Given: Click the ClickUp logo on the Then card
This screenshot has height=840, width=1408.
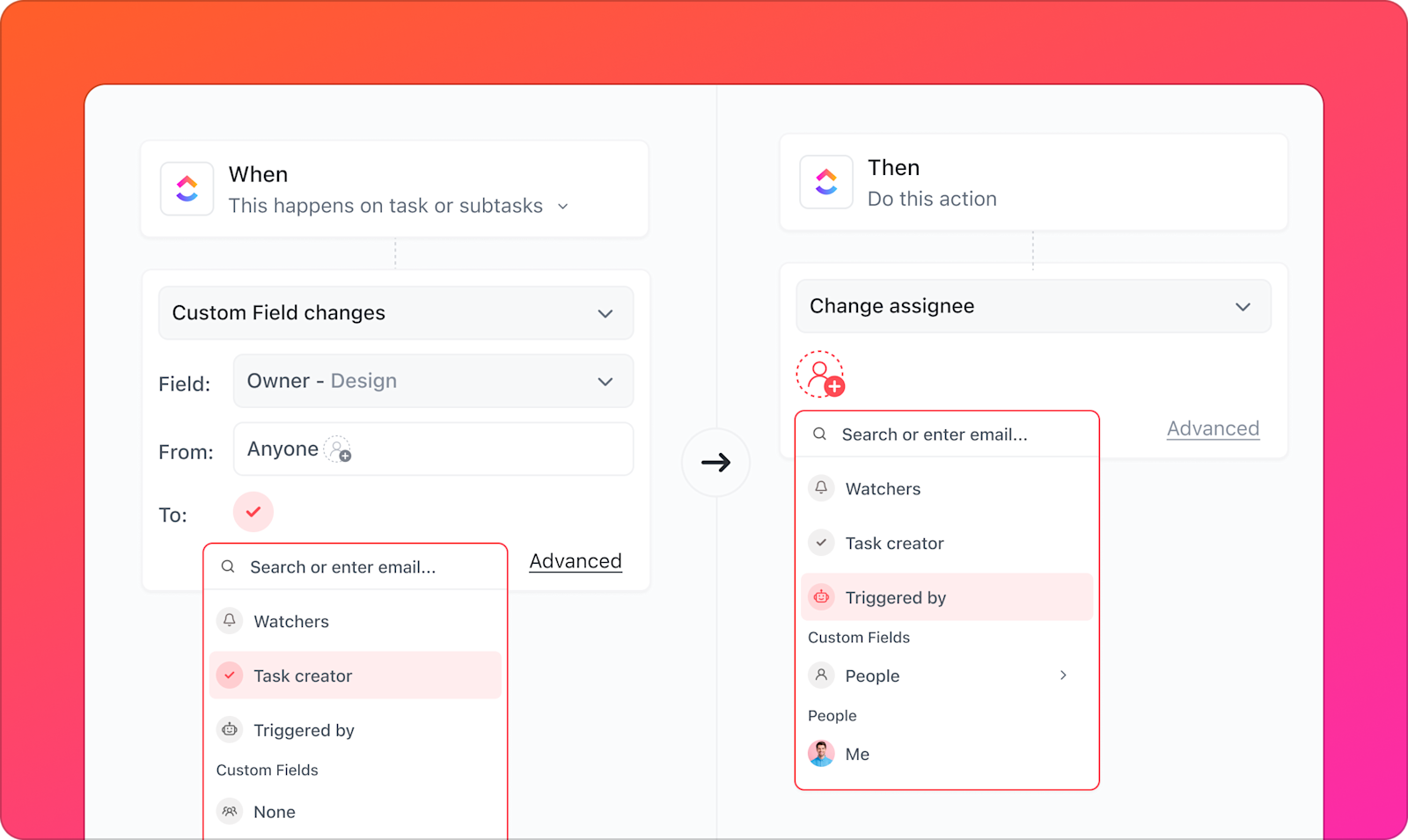Looking at the screenshot, I should point(825,182).
